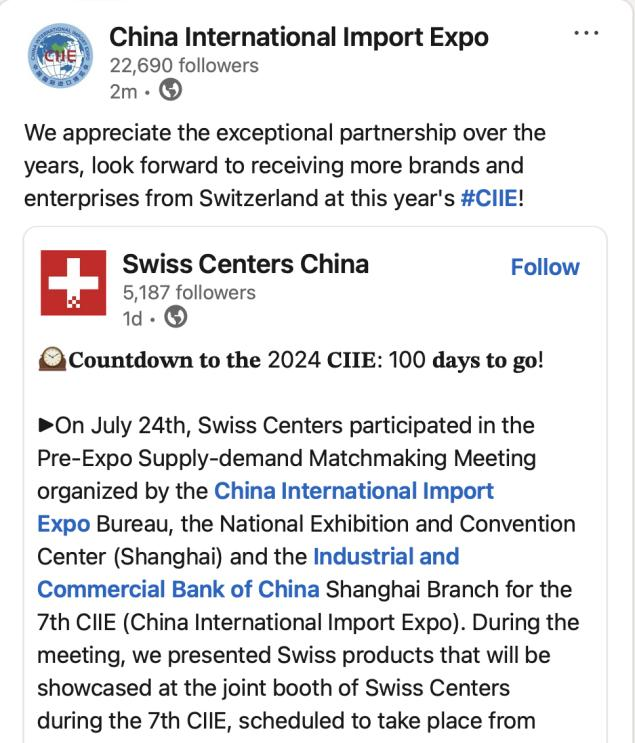Screen dimensions: 635x743
Task: Click the Countdown to the 2024 CIIE headline
Action: [x=306, y=360]
